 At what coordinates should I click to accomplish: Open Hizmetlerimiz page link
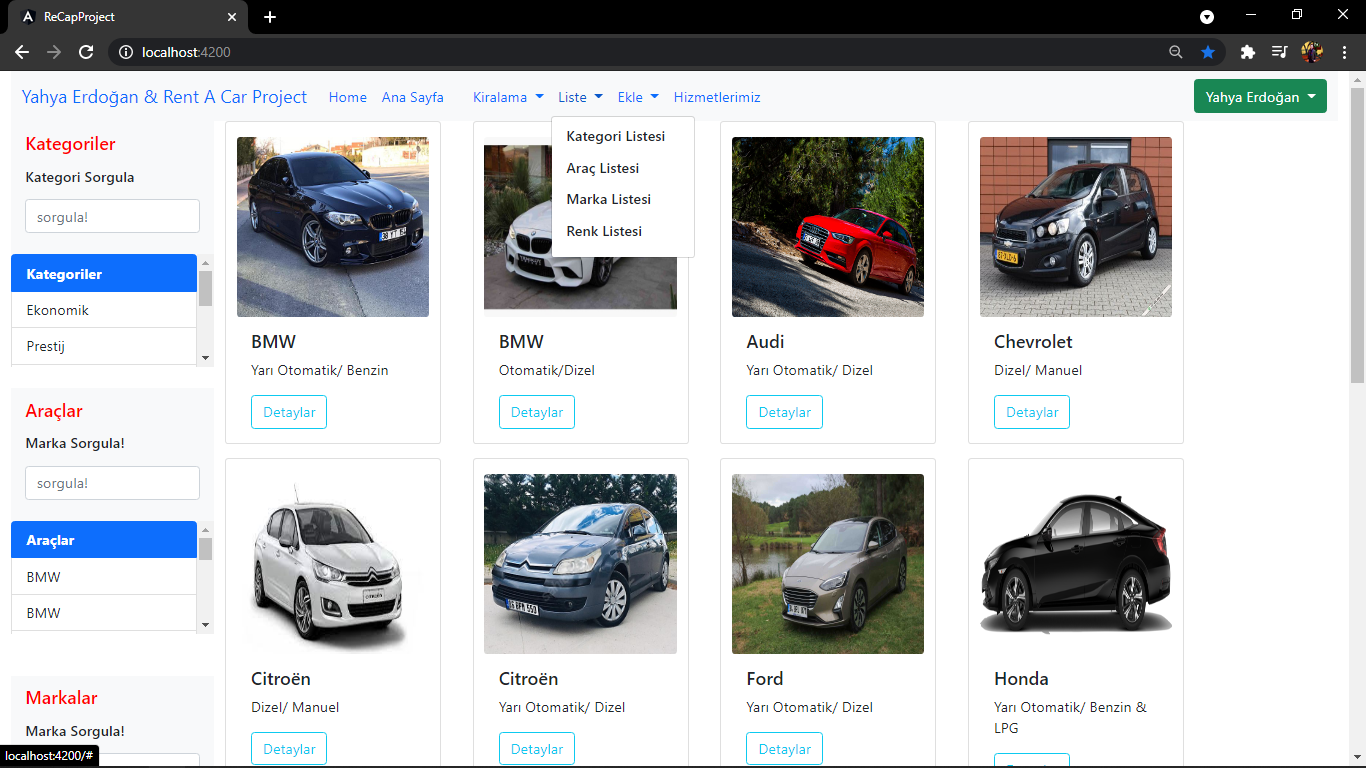coord(717,97)
